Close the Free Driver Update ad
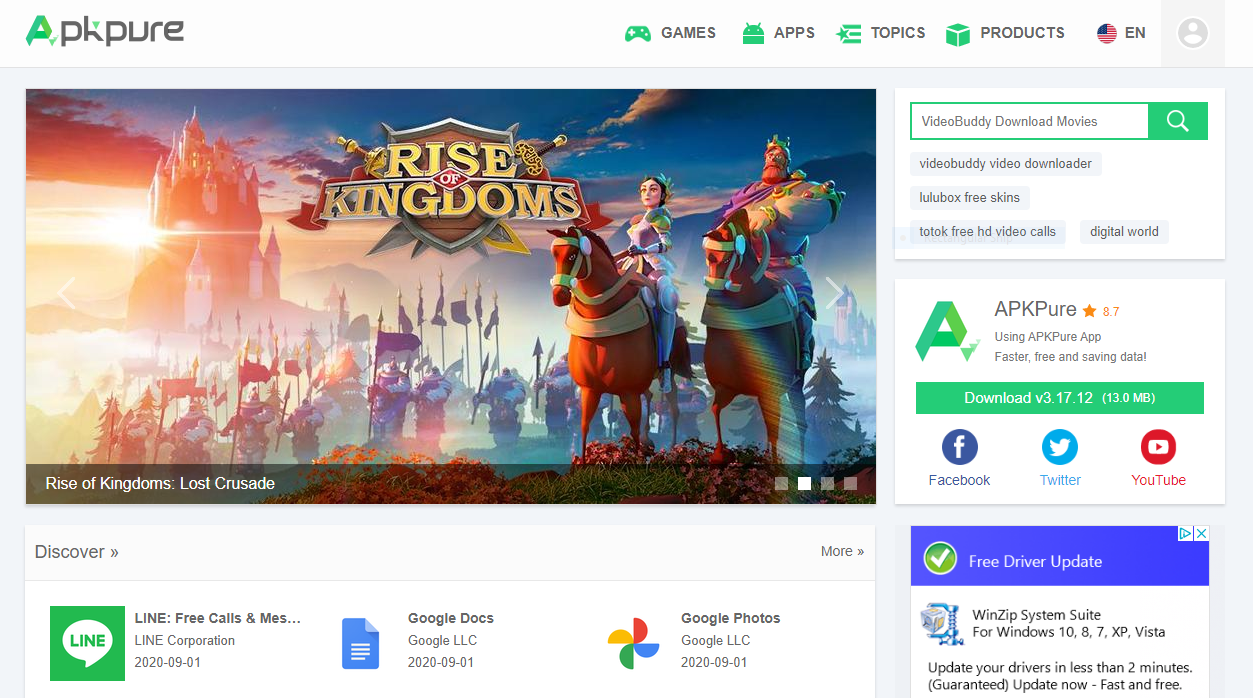Screen dimensions: 1253x698 (1202, 534)
